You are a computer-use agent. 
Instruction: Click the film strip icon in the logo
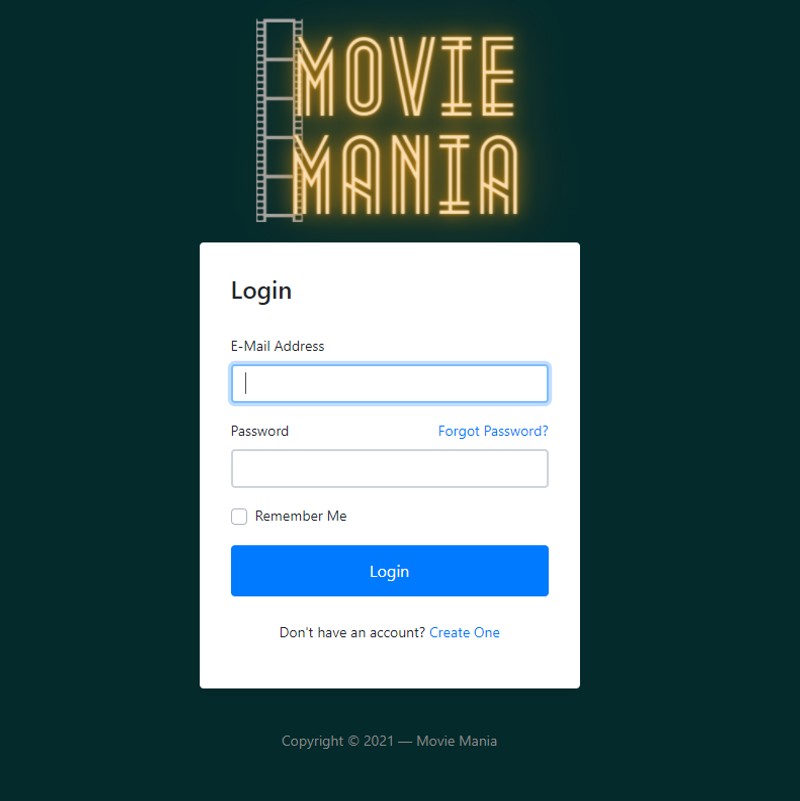pos(279,120)
